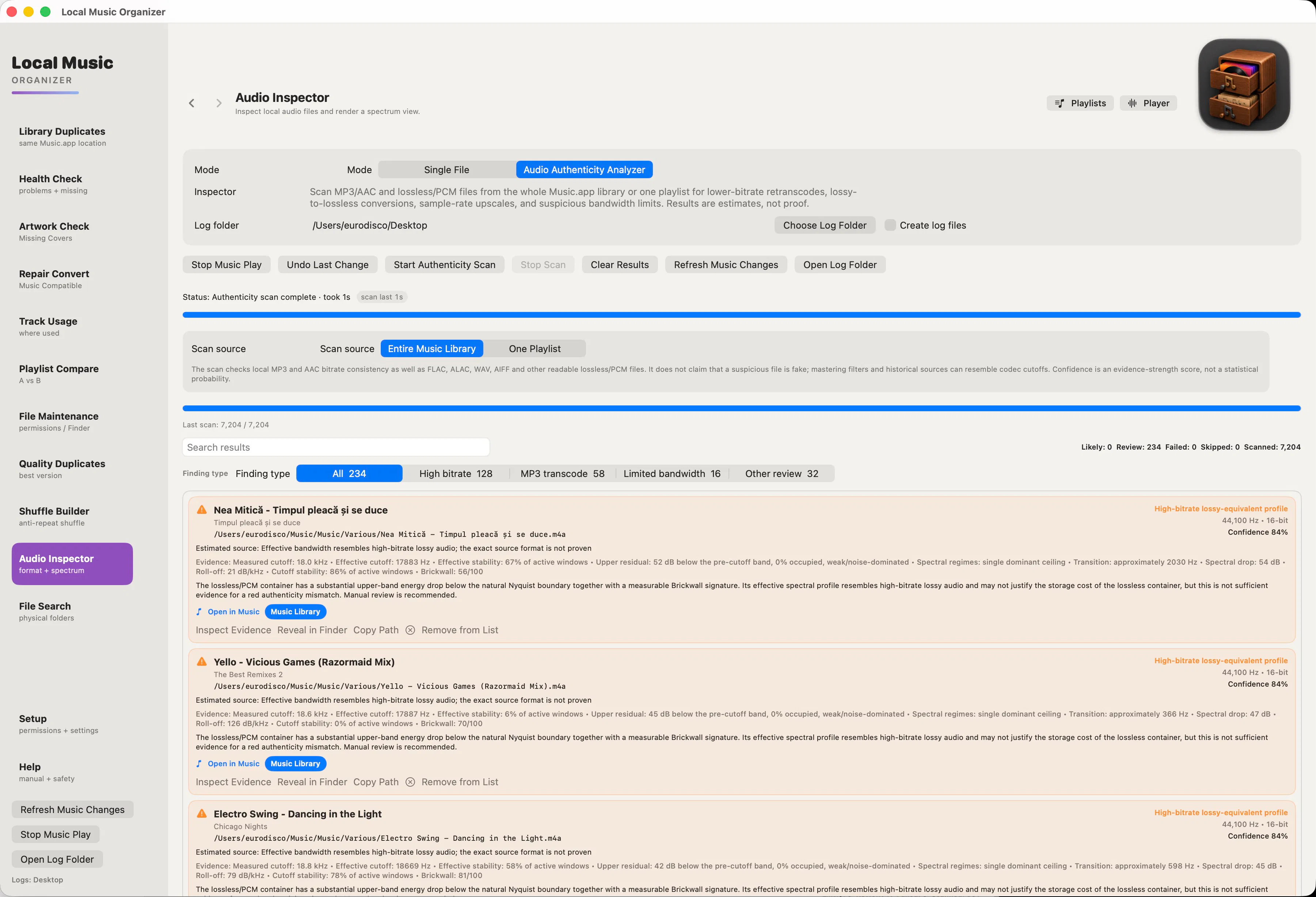Screen dimensions: 1316x897
Task: Click the music note icon in Nea Mitică card
Action: pos(199,612)
